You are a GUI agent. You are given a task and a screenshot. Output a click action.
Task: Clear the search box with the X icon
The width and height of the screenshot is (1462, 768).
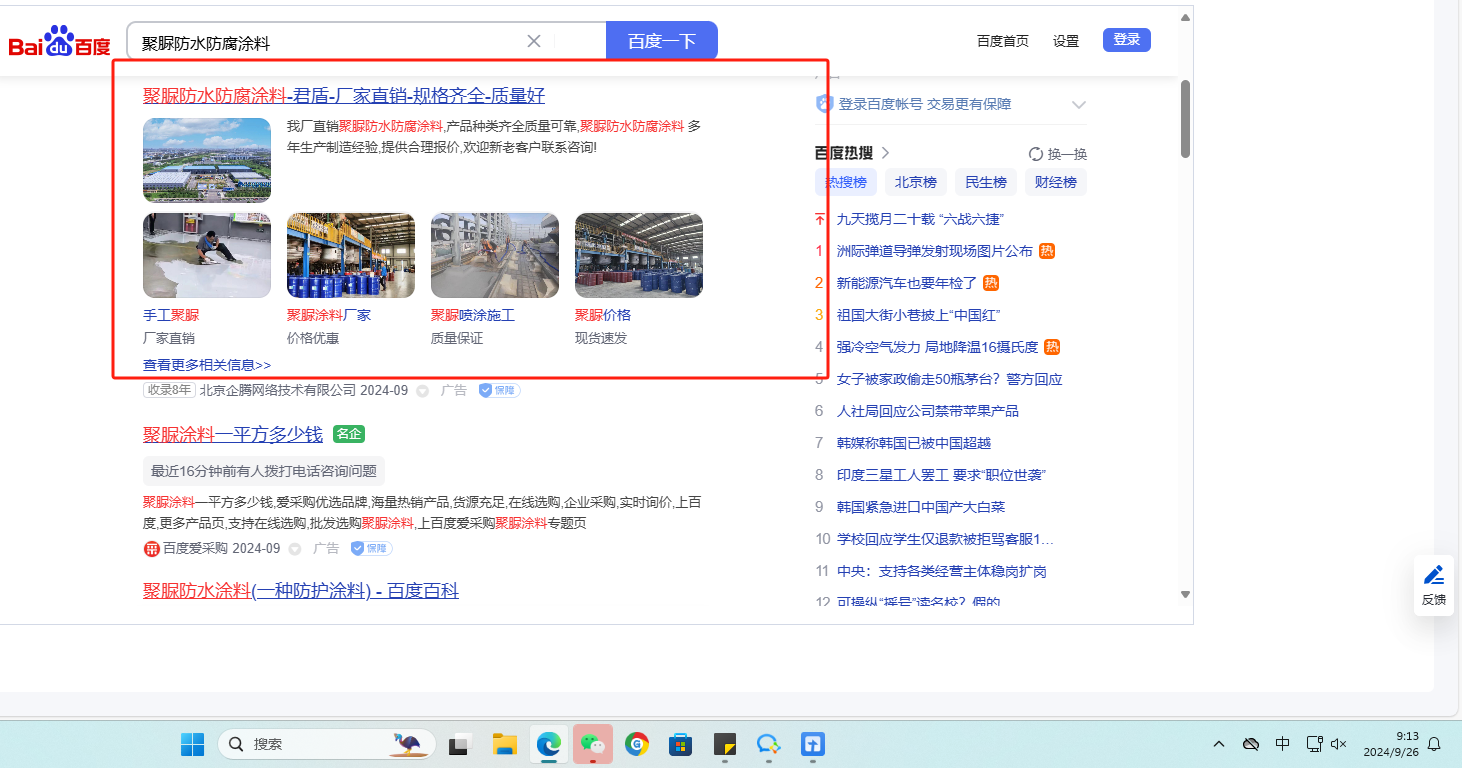534,41
